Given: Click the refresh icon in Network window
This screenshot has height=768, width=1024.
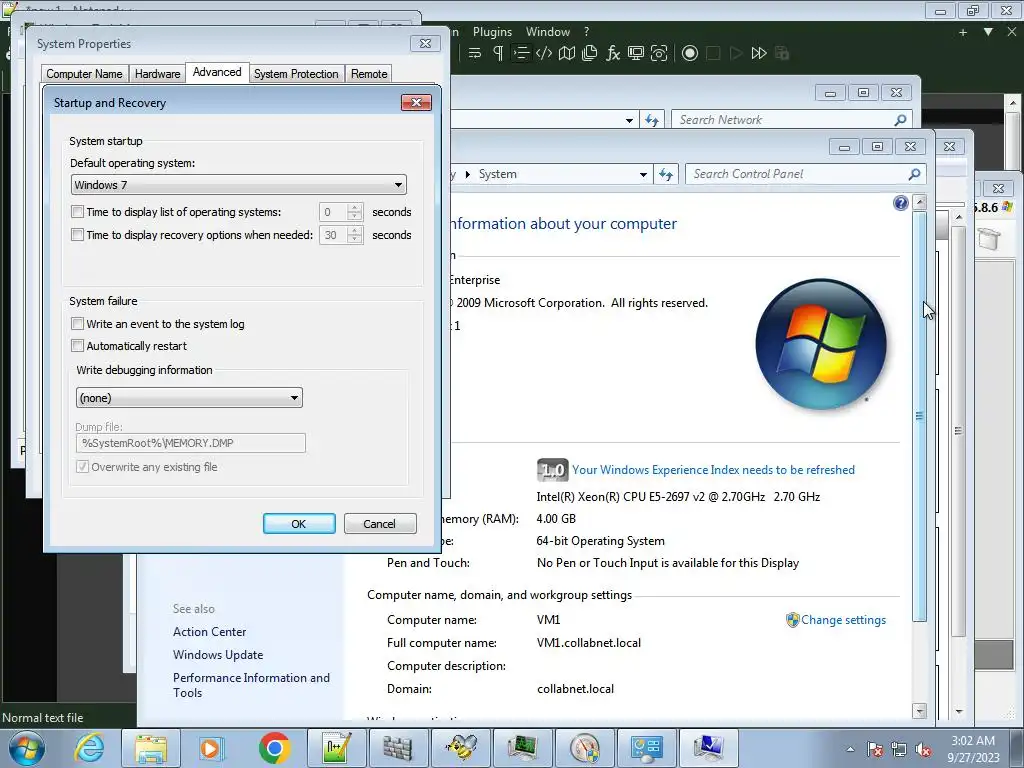Looking at the screenshot, I should click(652, 120).
